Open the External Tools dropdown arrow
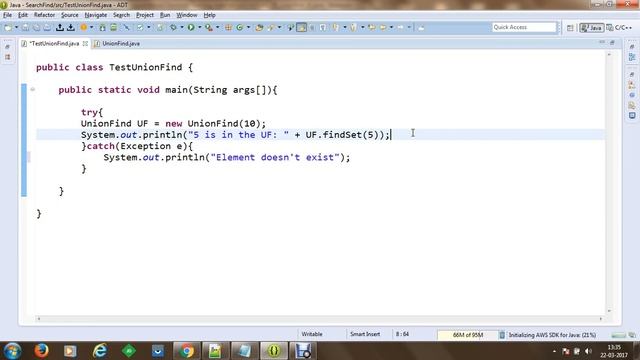Viewport: 640px width, 360px height. (218, 27)
